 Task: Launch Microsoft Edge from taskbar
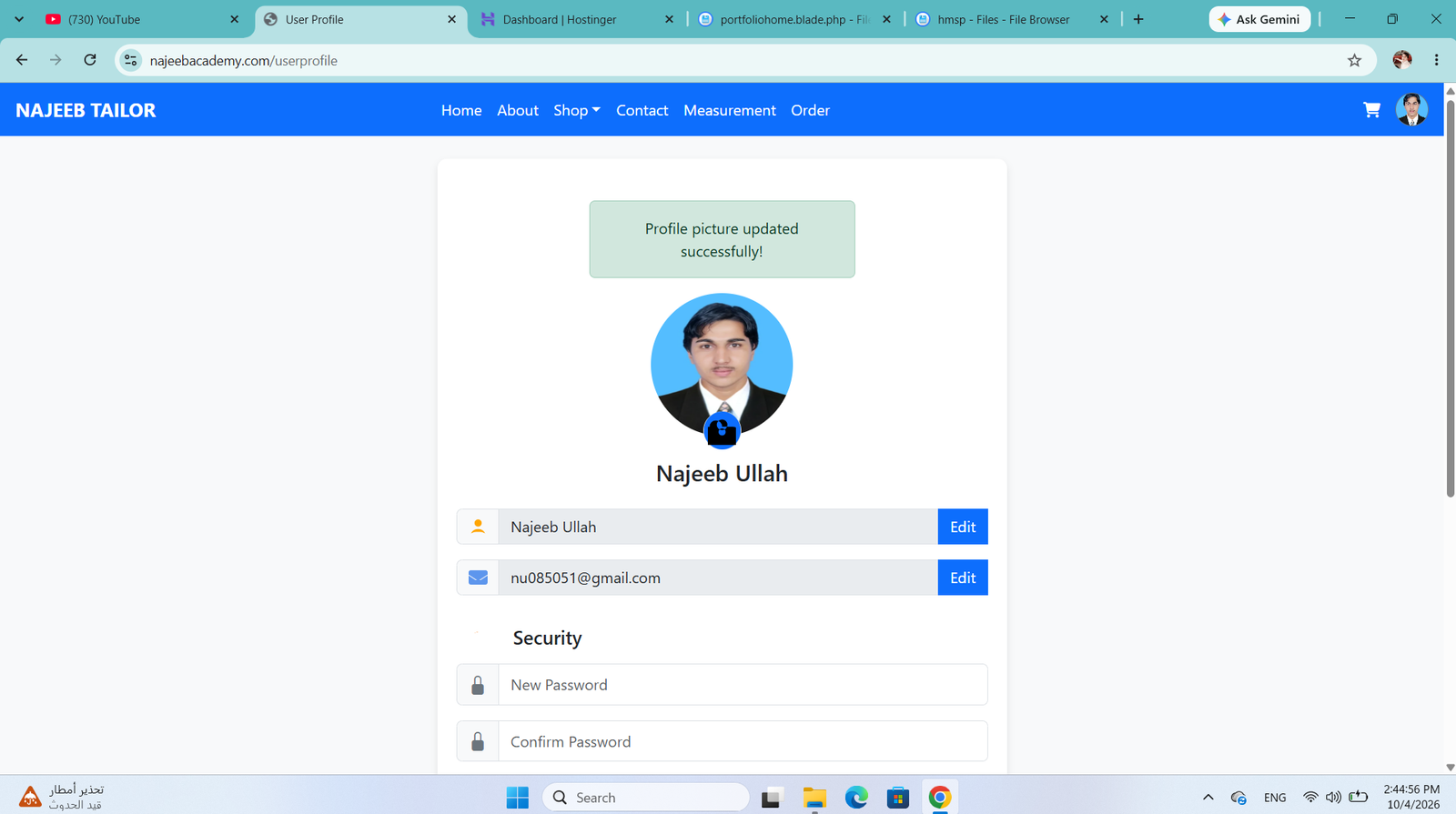click(x=856, y=798)
